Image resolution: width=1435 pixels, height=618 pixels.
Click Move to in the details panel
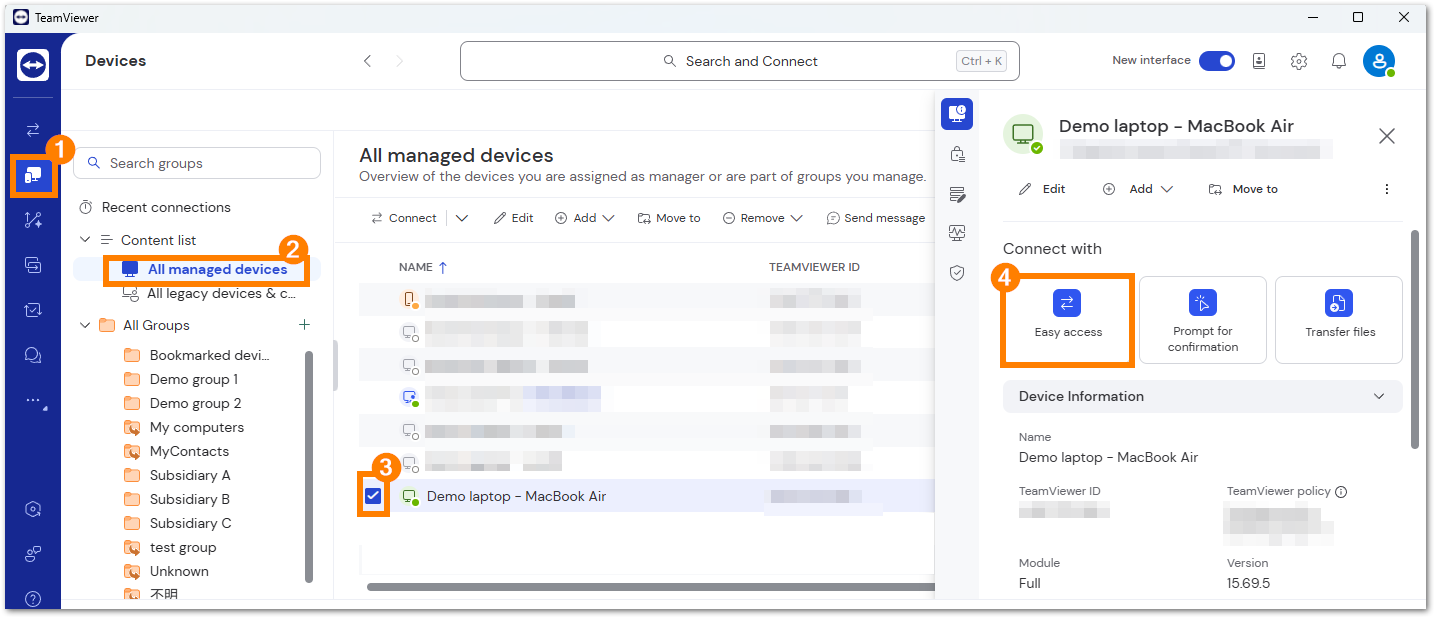coord(1243,189)
